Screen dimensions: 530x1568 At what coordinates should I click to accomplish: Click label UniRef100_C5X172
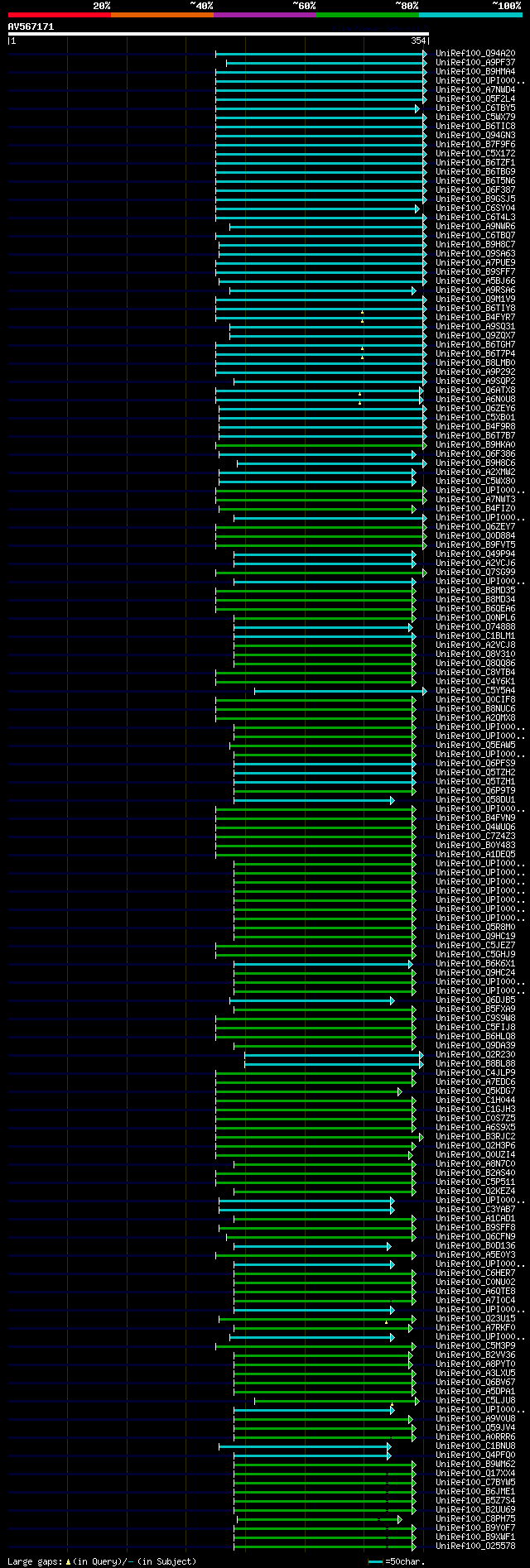point(475,153)
